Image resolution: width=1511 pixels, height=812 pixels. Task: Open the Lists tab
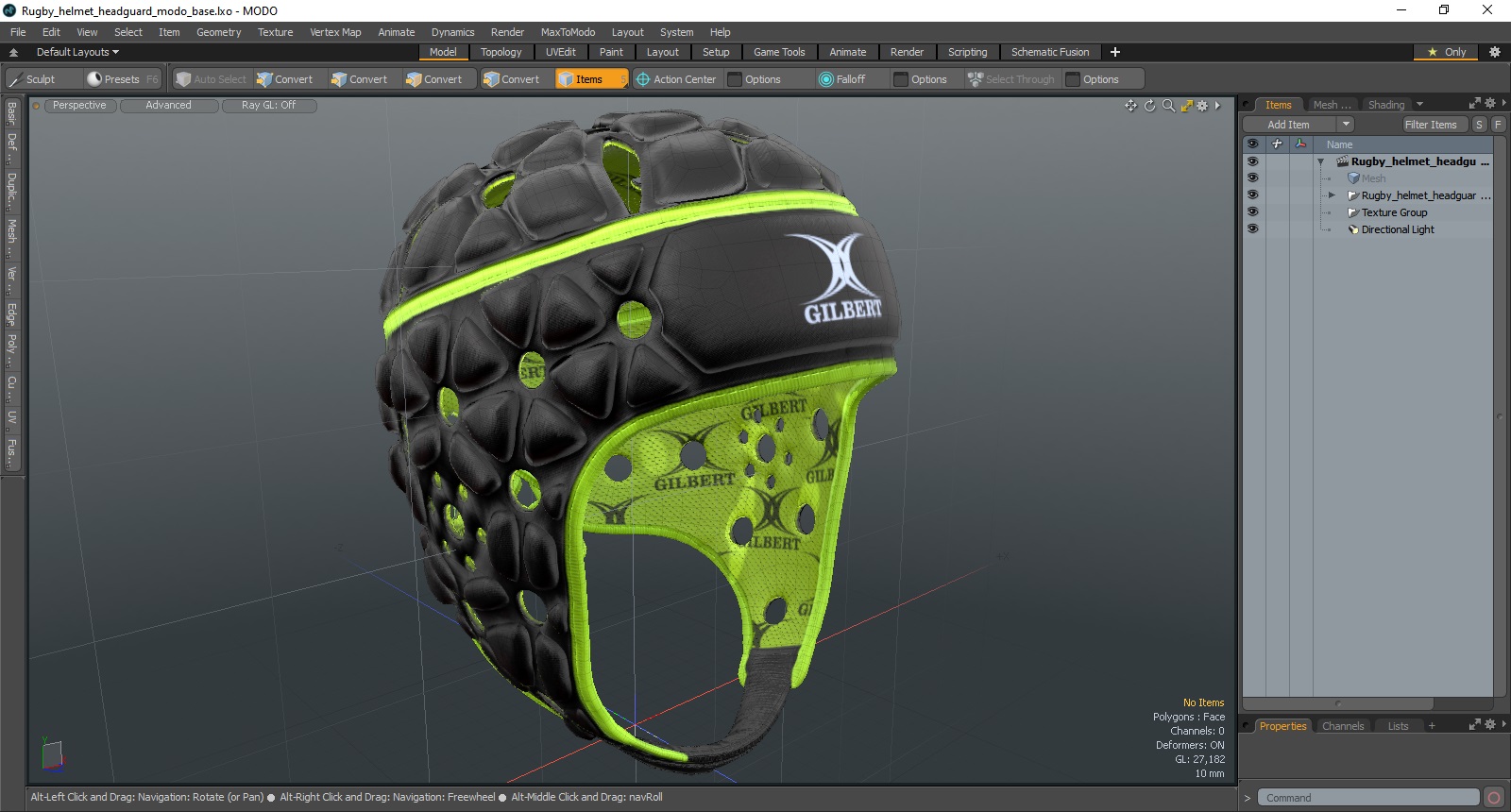click(x=1398, y=726)
